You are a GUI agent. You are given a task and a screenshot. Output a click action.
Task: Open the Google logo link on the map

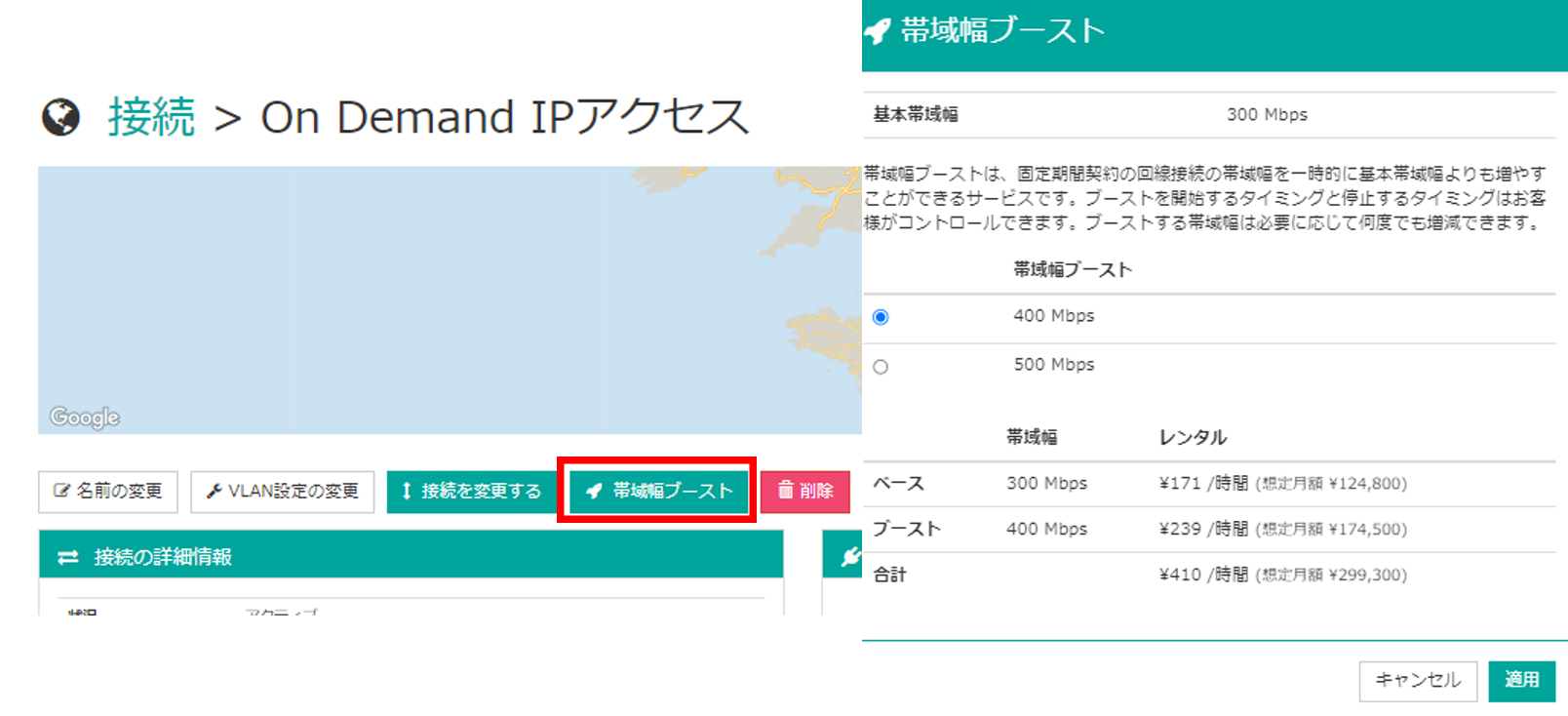click(85, 418)
